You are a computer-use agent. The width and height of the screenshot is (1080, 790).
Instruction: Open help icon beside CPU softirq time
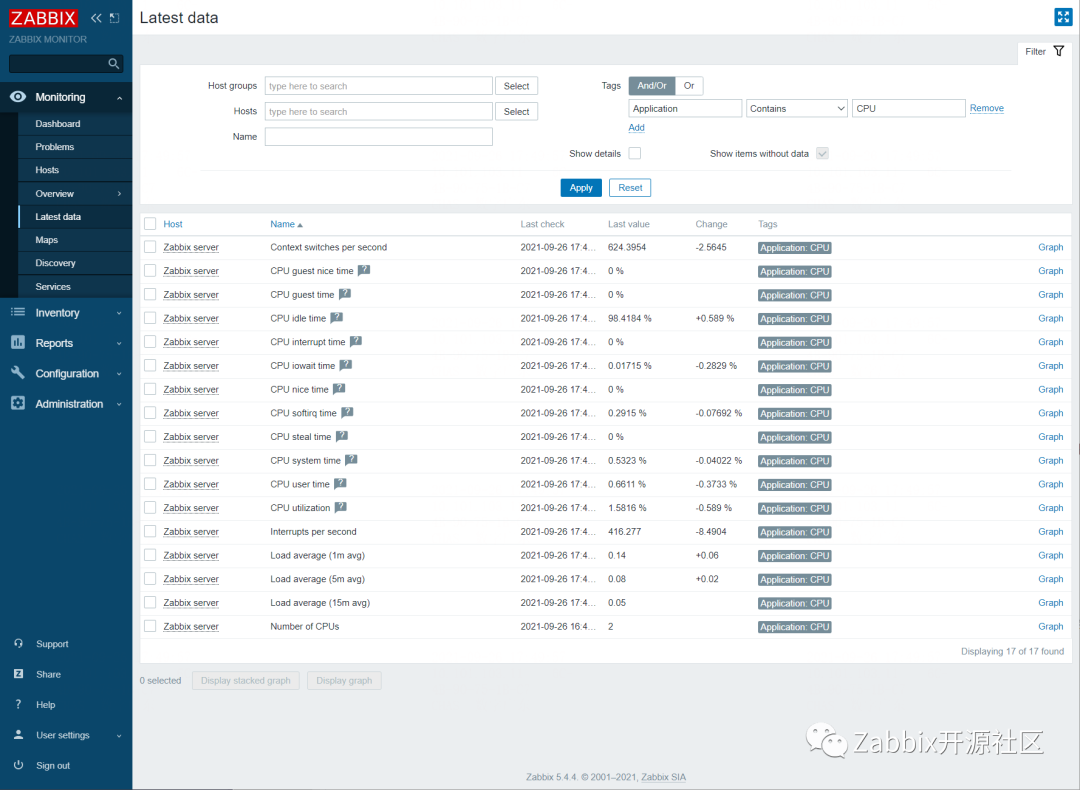tap(347, 413)
